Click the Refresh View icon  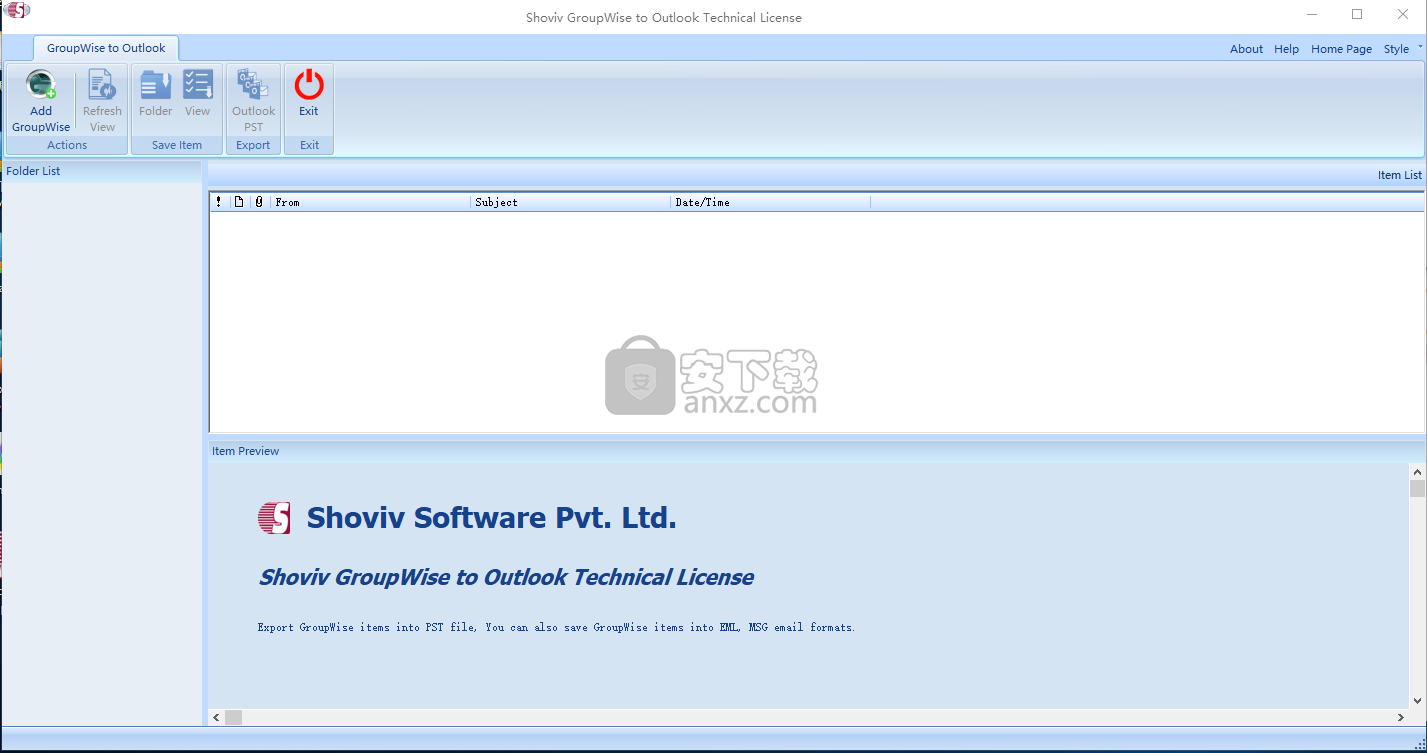(102, 85)
